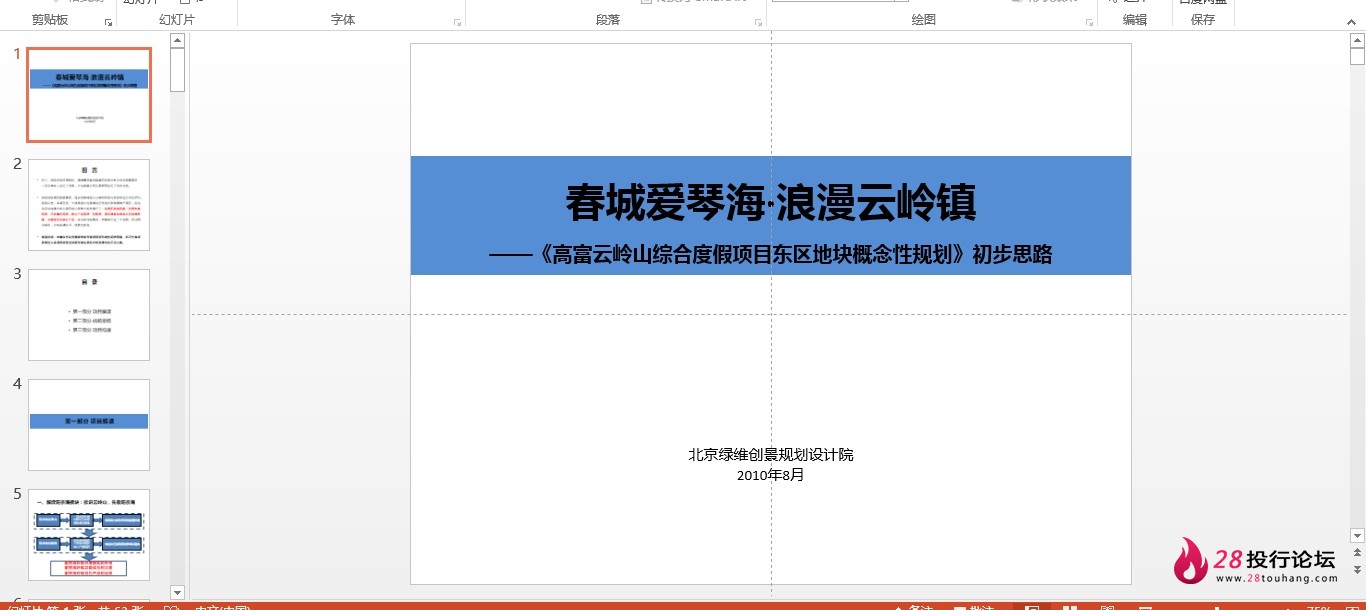Go to previous slide via double-arrow button

point(1357,552)
